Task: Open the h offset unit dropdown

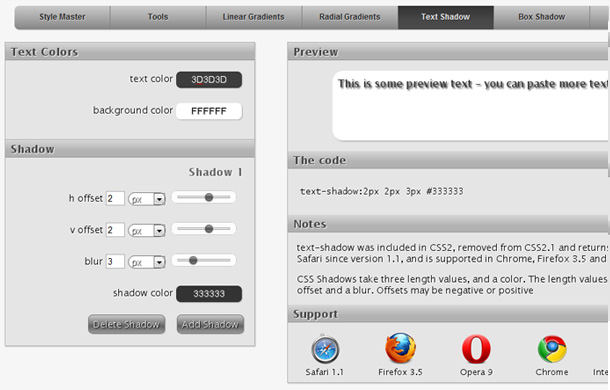Action: click(147, 199)
